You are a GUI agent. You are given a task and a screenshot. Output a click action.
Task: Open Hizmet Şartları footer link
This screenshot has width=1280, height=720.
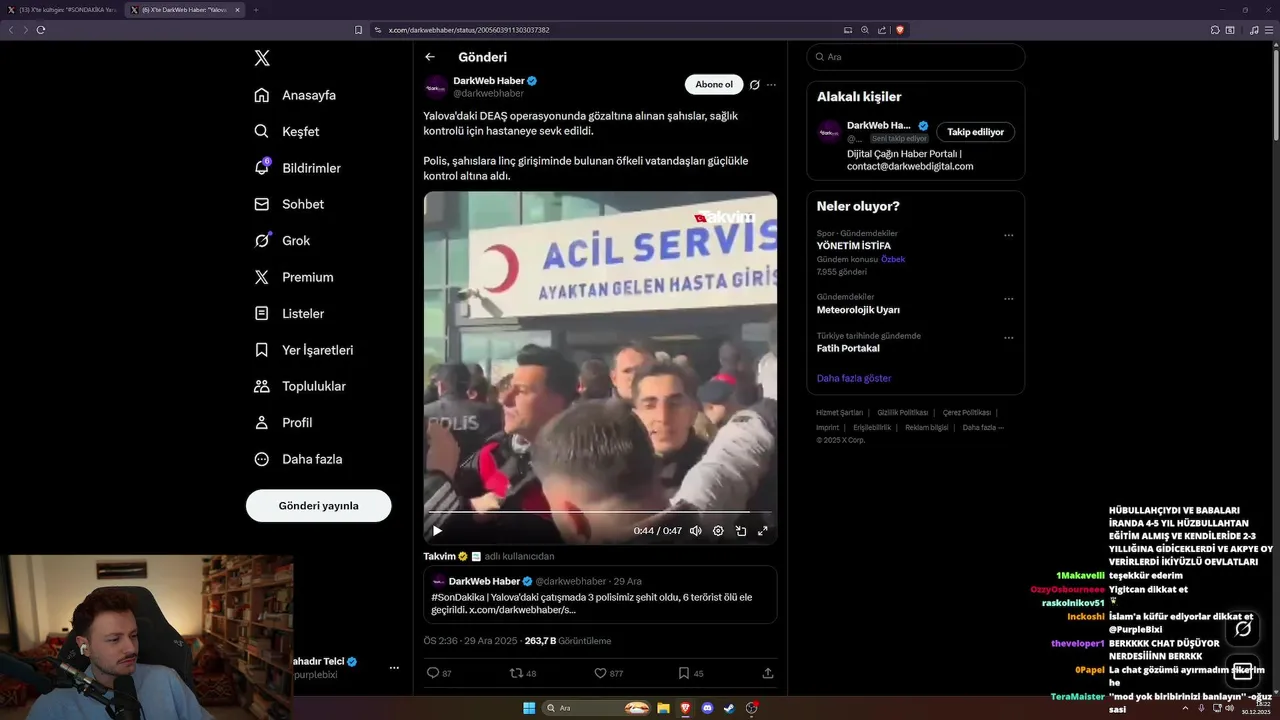[839, 413]
